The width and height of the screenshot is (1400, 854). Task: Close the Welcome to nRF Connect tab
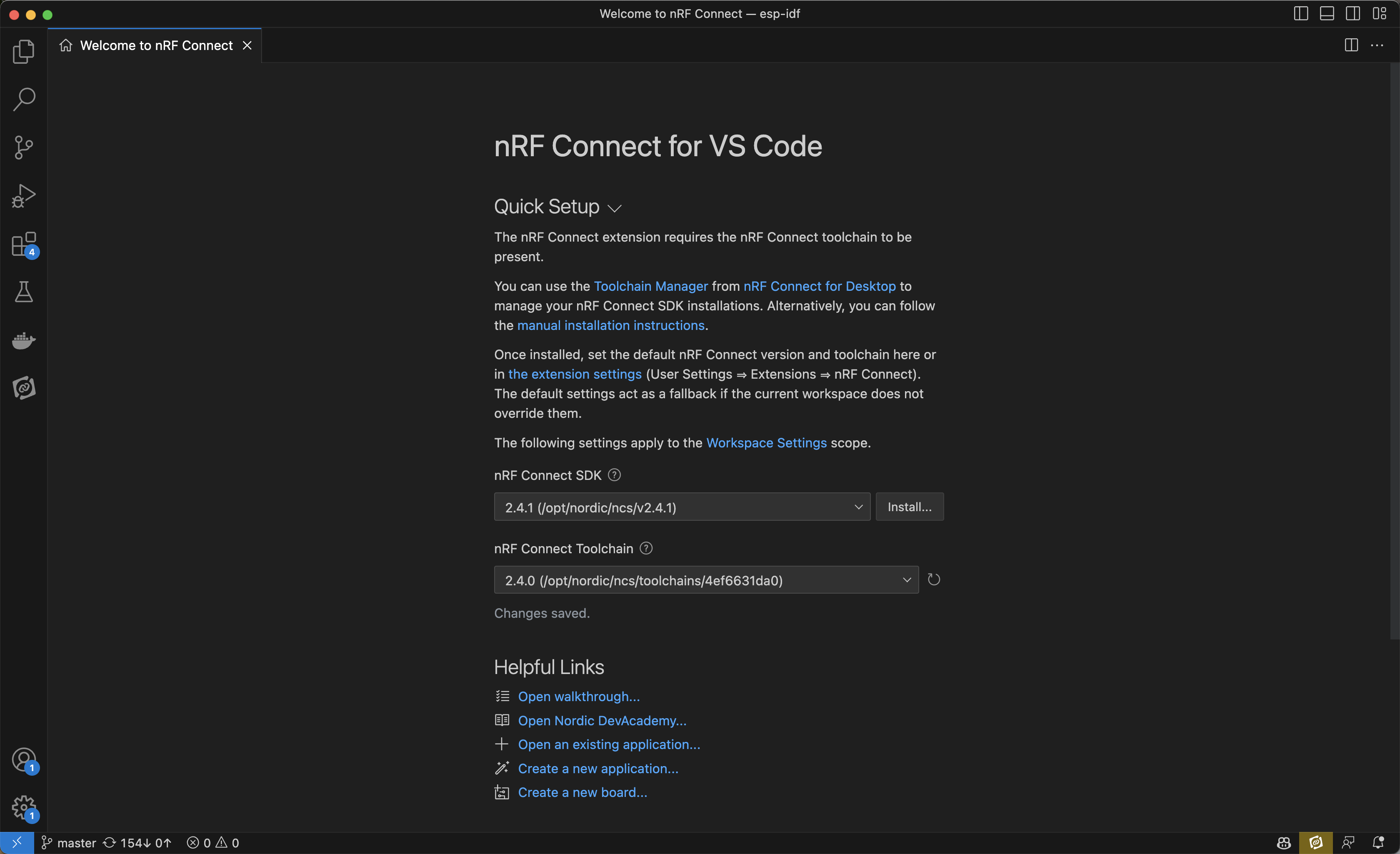[x=247, y=45]
